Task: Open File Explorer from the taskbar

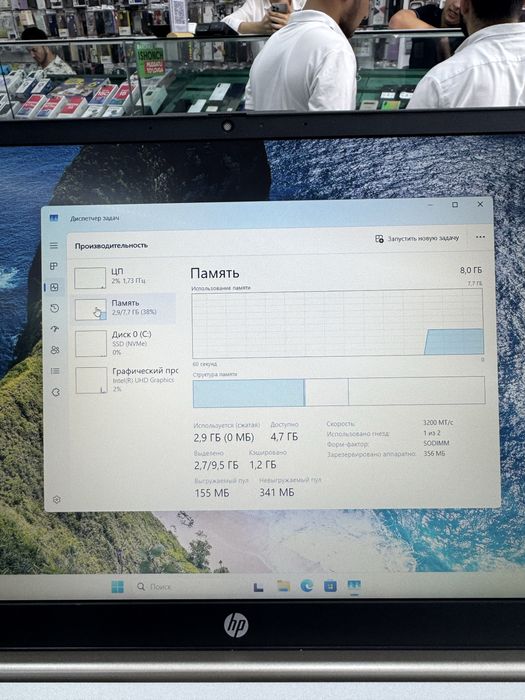Action: 283,586
